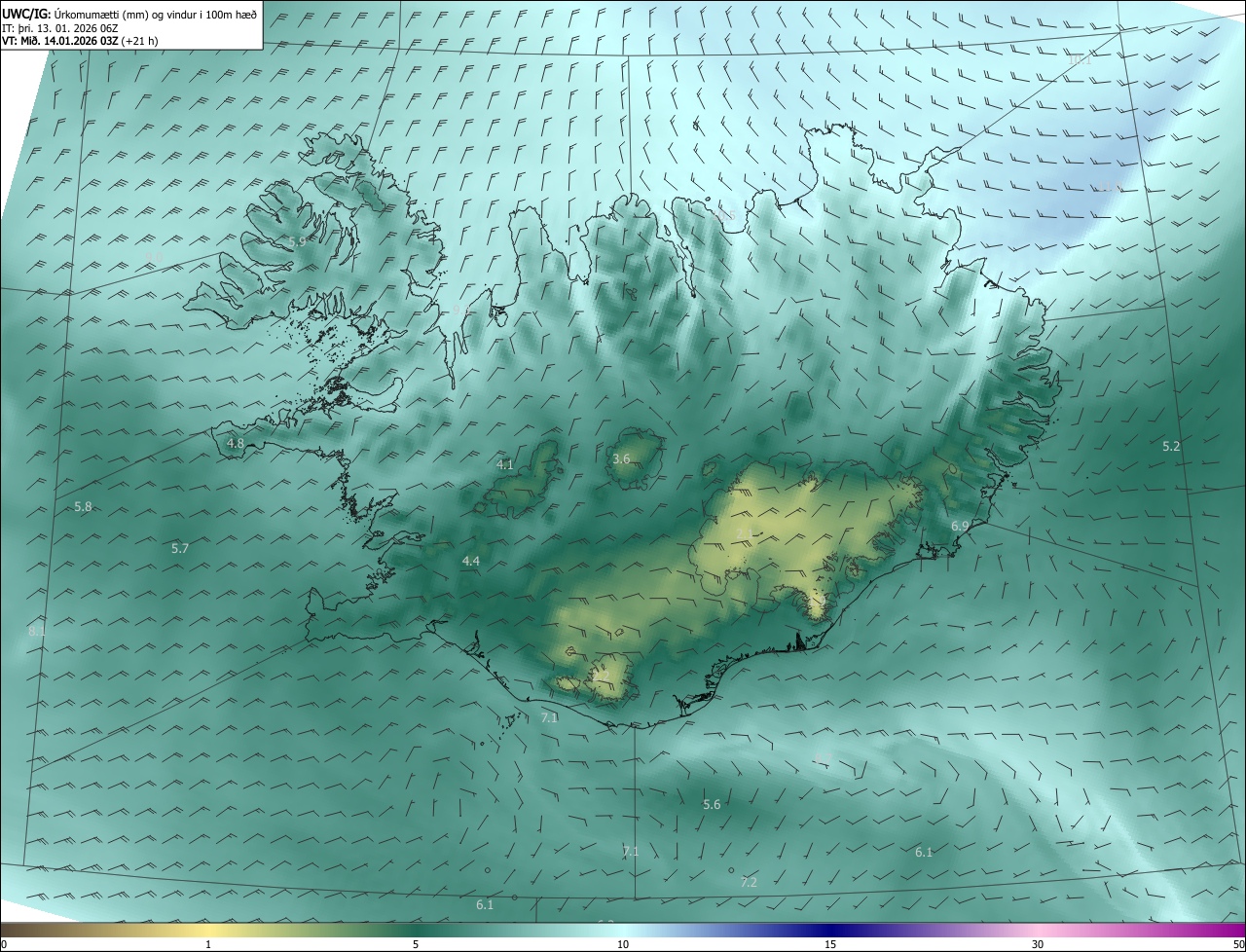Click the 5.2 value on the map
1246x952 pixels.
[x=1171, y=446]
